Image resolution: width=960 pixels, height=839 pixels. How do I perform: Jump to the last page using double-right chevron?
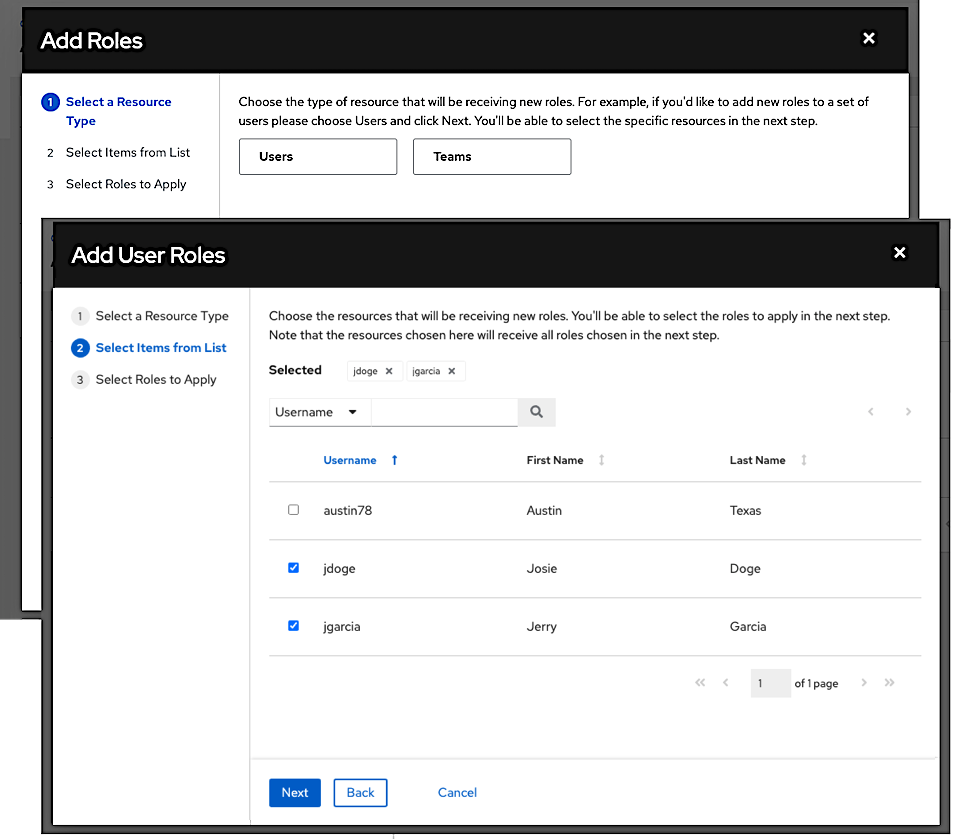pyautogui.click(x=889, y=683)
